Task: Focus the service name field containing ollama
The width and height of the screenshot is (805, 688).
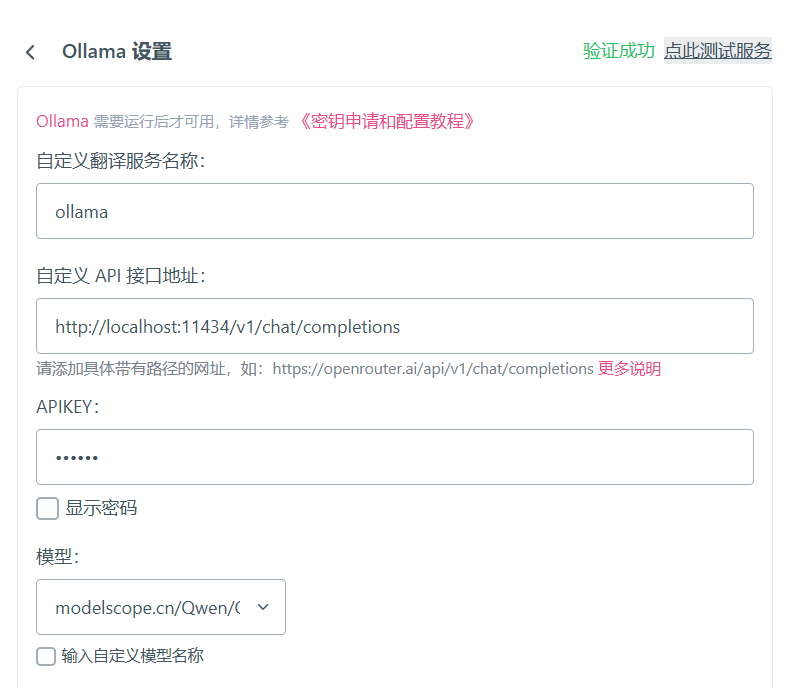Action: click(394, 211)
